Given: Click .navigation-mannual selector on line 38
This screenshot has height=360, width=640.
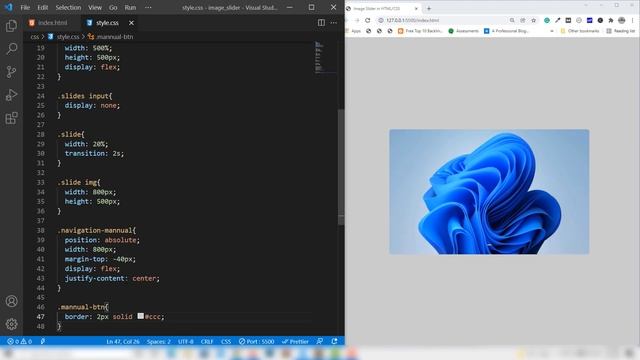Looking at the screenshot, I should [95, 230].
